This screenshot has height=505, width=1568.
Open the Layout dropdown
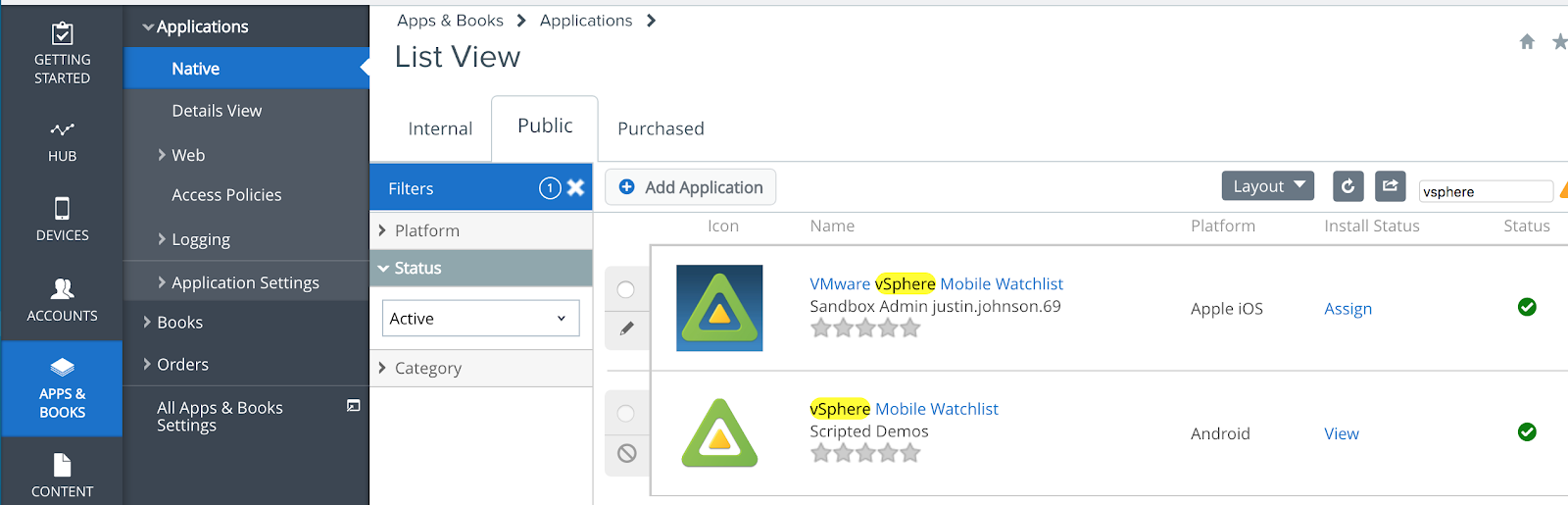point(1268,185)
